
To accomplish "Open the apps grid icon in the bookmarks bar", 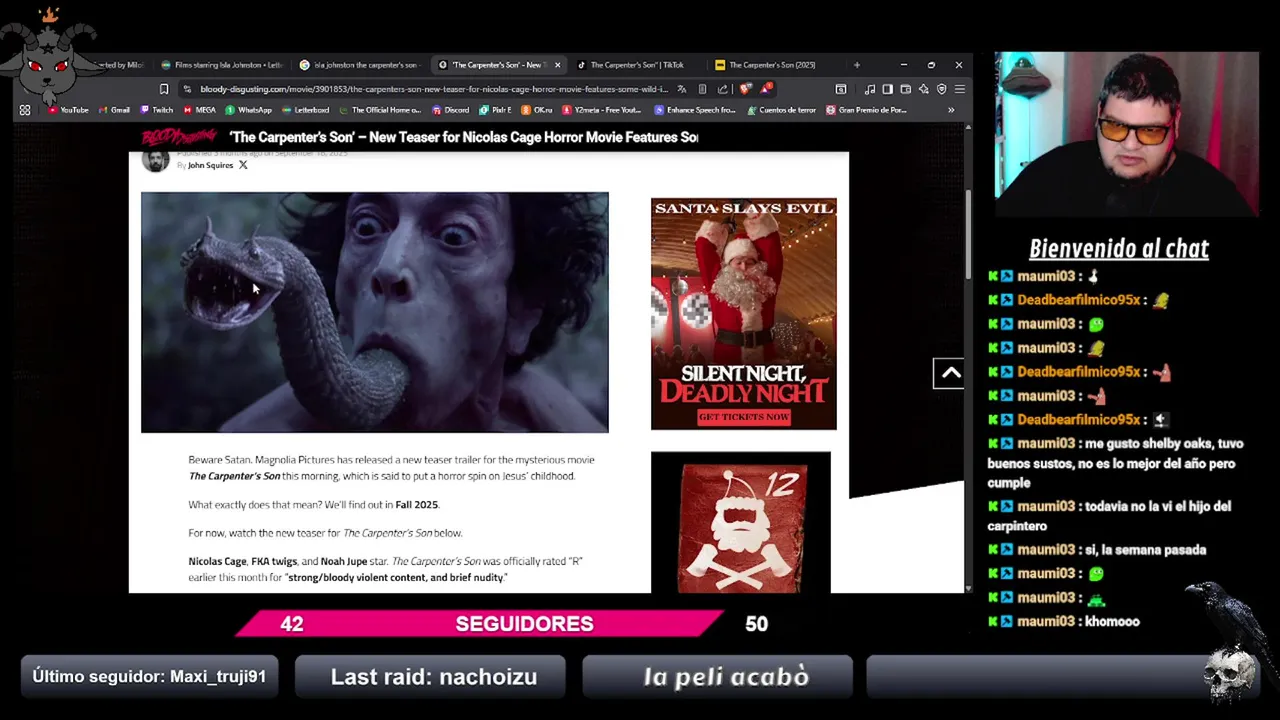I will 25,110.
